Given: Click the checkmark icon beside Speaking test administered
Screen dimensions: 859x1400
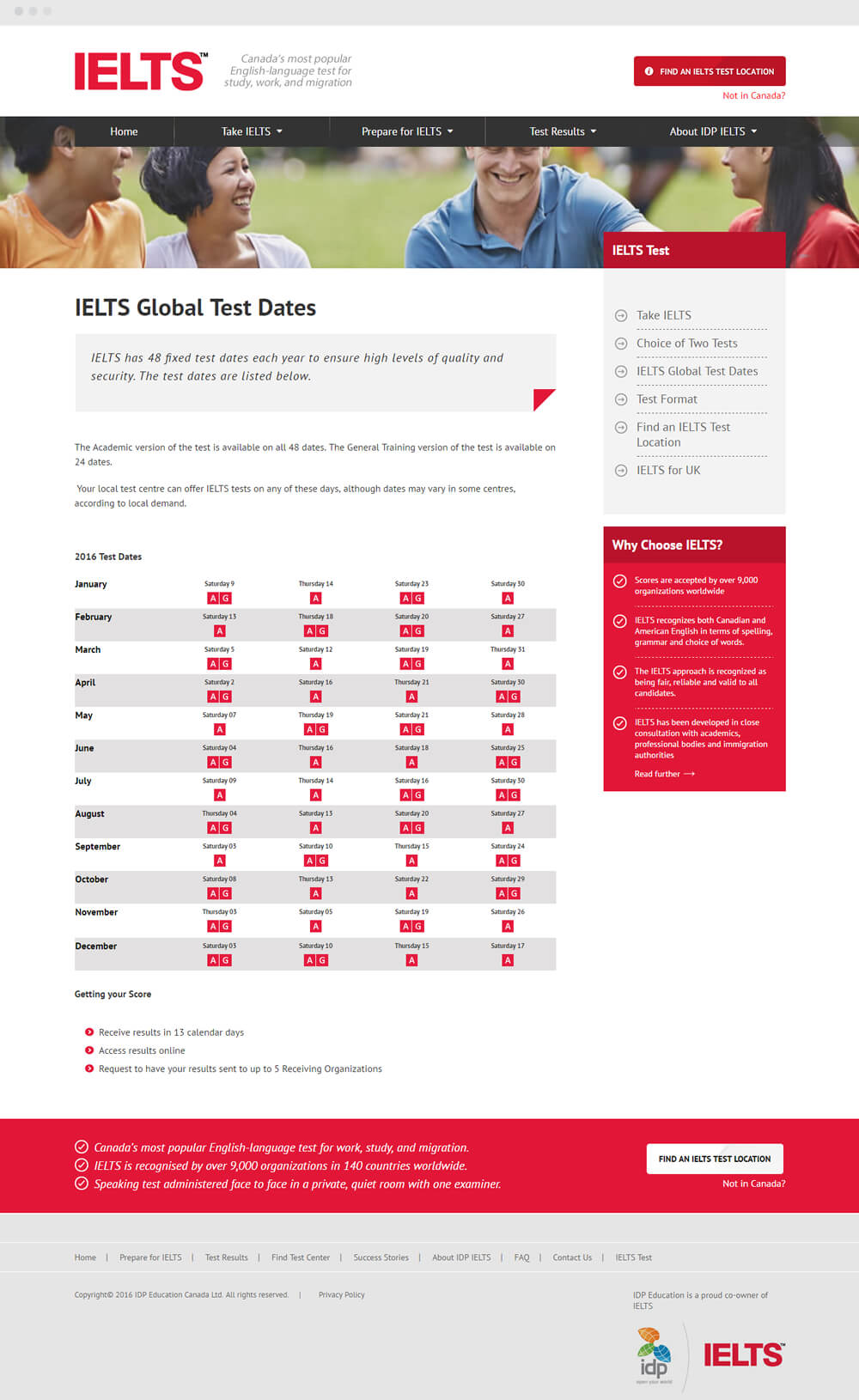Looking at the screenshot, I should click(82, 1184).
